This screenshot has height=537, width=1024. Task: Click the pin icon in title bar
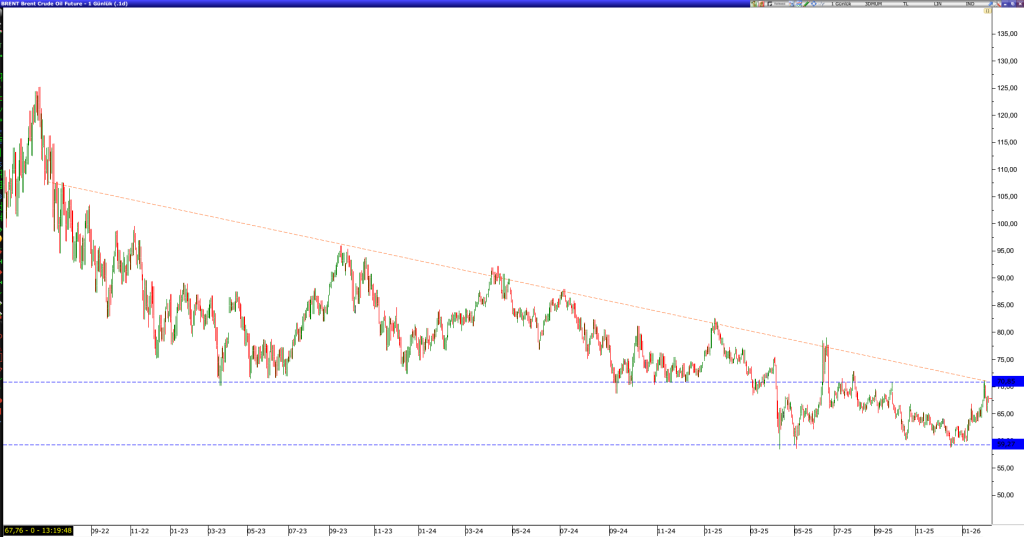click(x=990, y=4)
